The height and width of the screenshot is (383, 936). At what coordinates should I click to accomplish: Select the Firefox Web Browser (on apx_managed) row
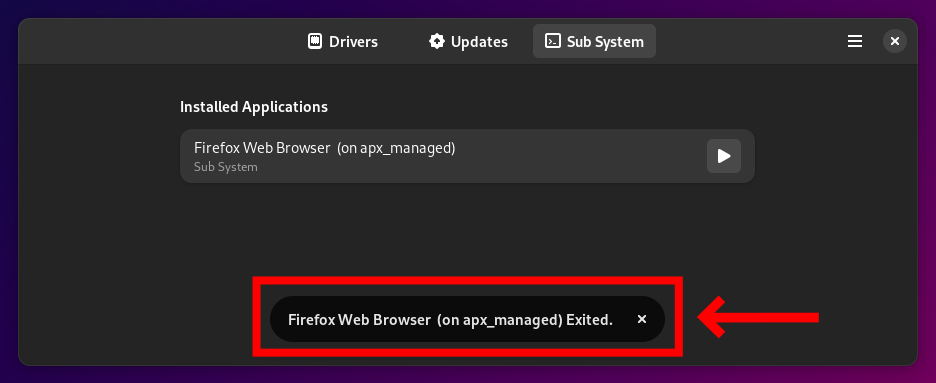467,156
